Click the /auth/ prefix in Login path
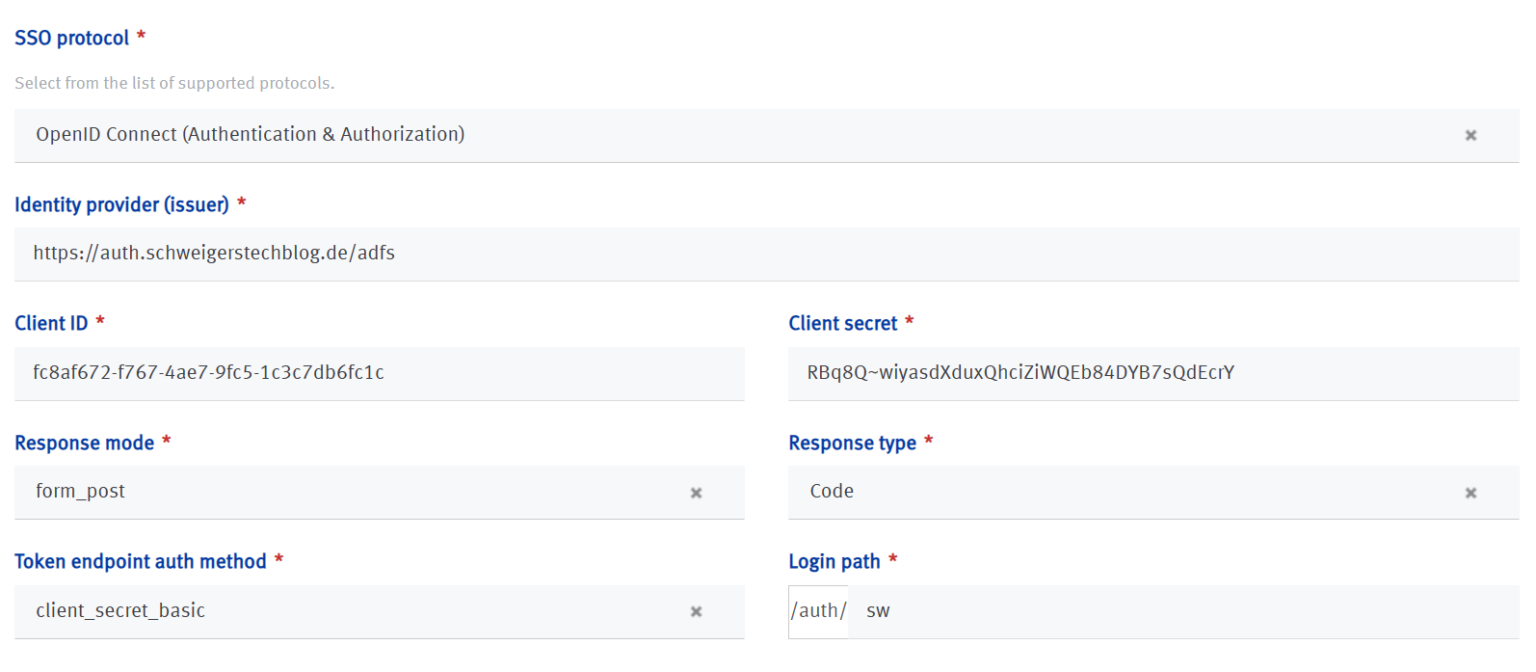 (x=817, y=611)
